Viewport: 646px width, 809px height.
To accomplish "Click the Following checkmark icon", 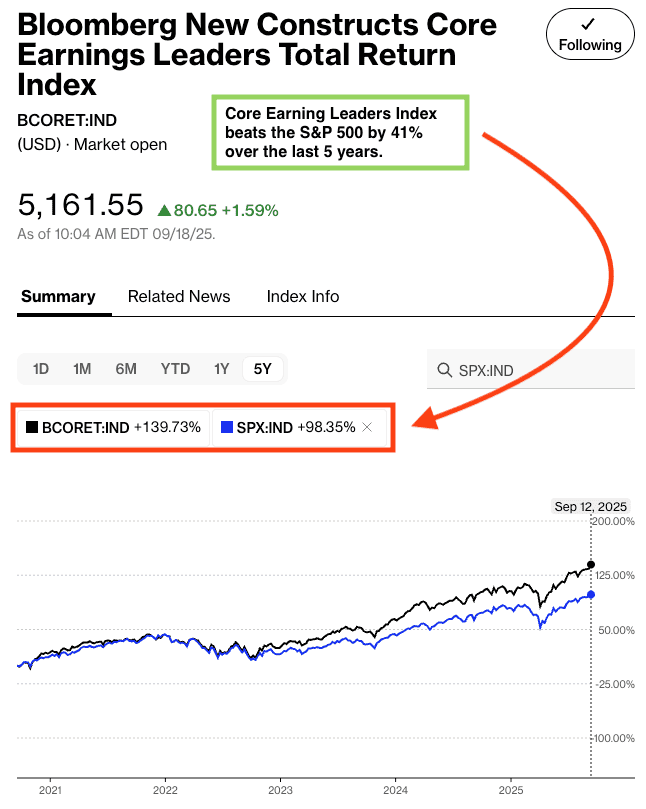I will click(x=588, y=24).
